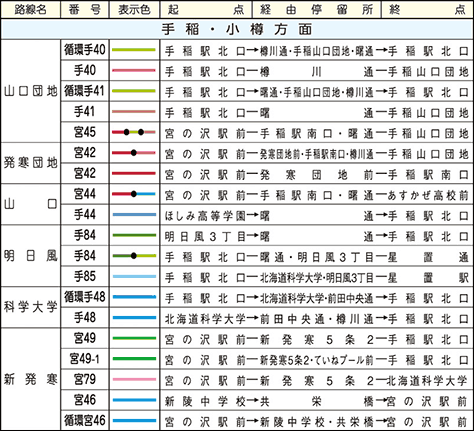
Task: Click route number 宮79
Action: pos(85,379)
